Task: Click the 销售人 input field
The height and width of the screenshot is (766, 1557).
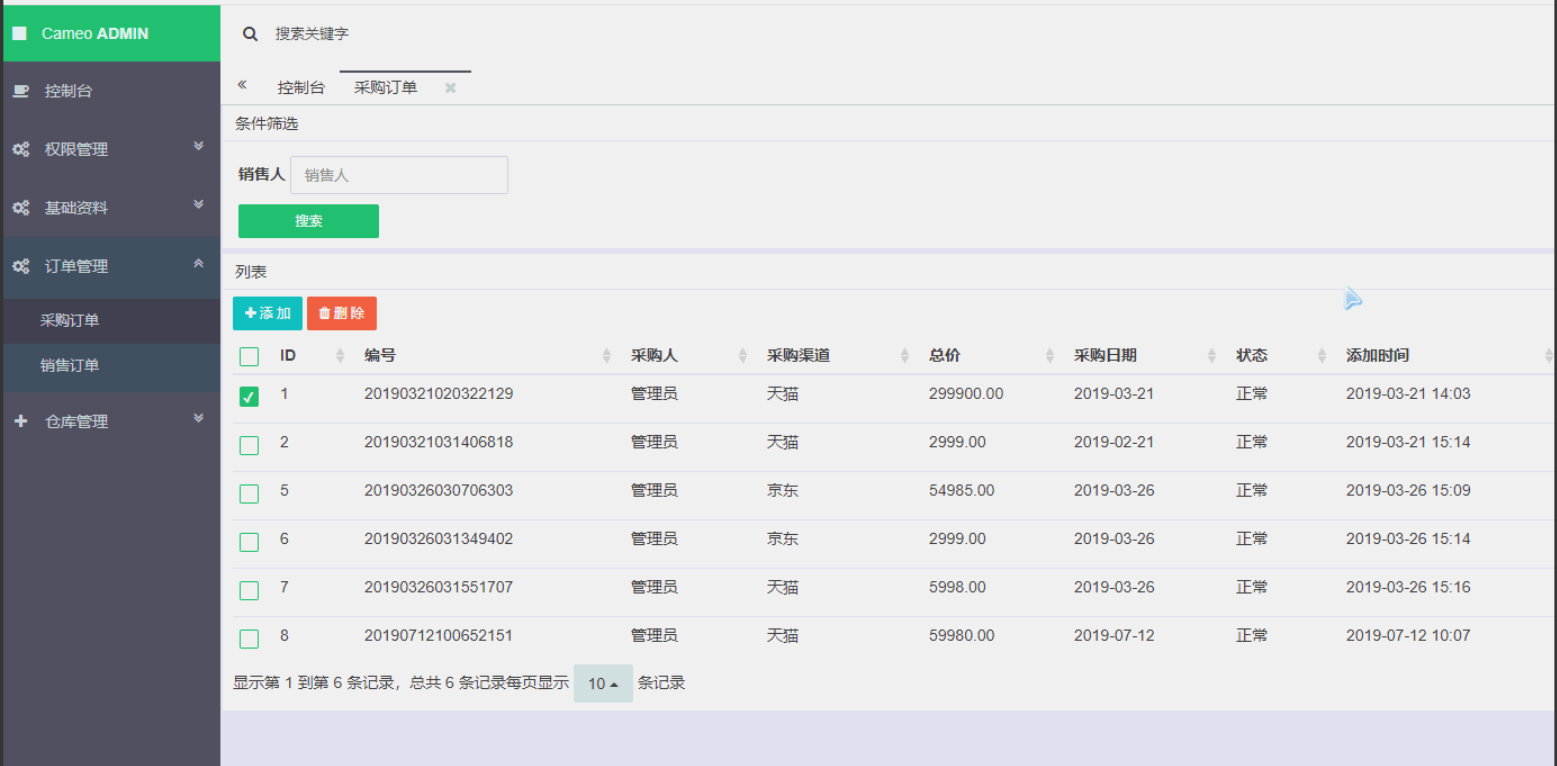Action: (399, 175)
